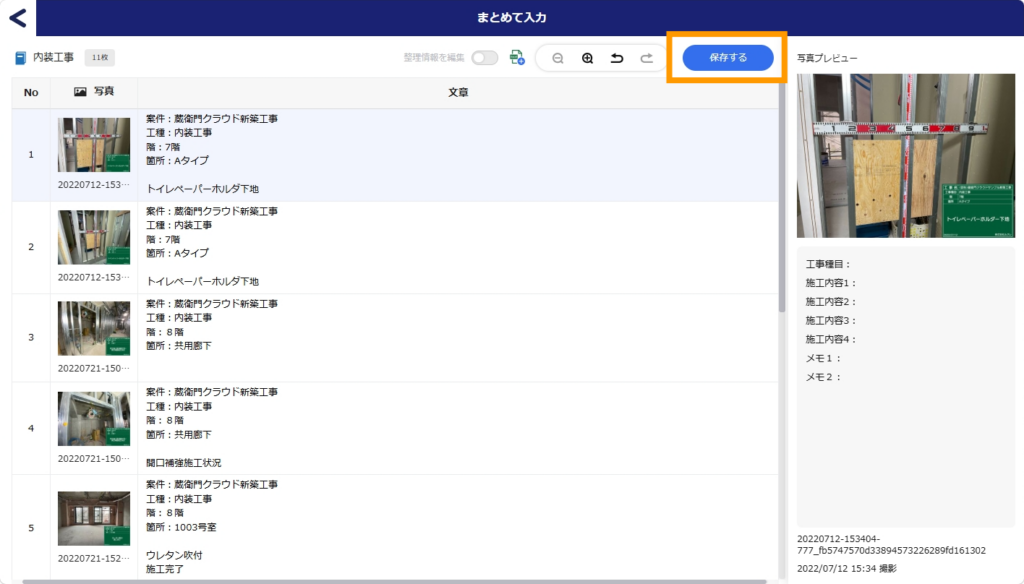
Task: Zoom in with the plus magnifier
Action: tap(588, 58)
